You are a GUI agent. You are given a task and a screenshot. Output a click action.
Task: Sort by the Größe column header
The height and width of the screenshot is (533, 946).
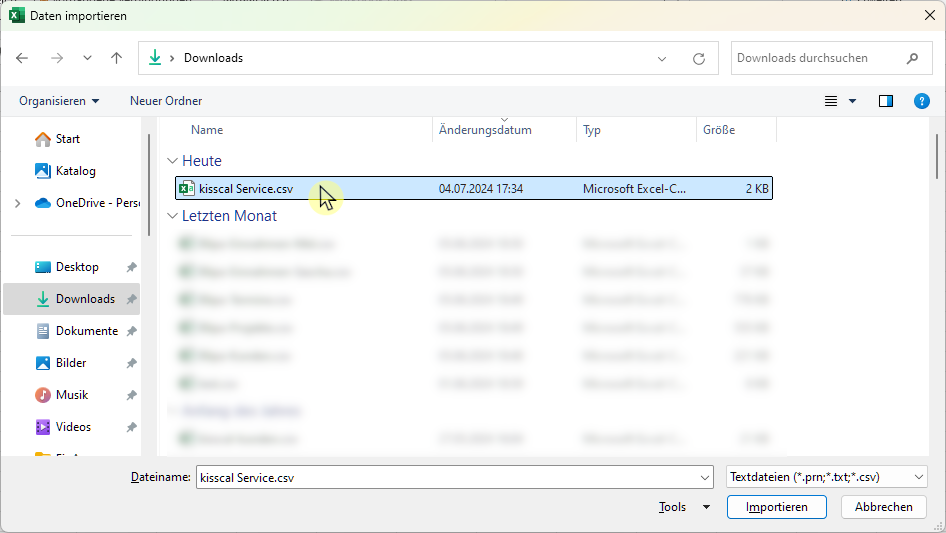719,130
